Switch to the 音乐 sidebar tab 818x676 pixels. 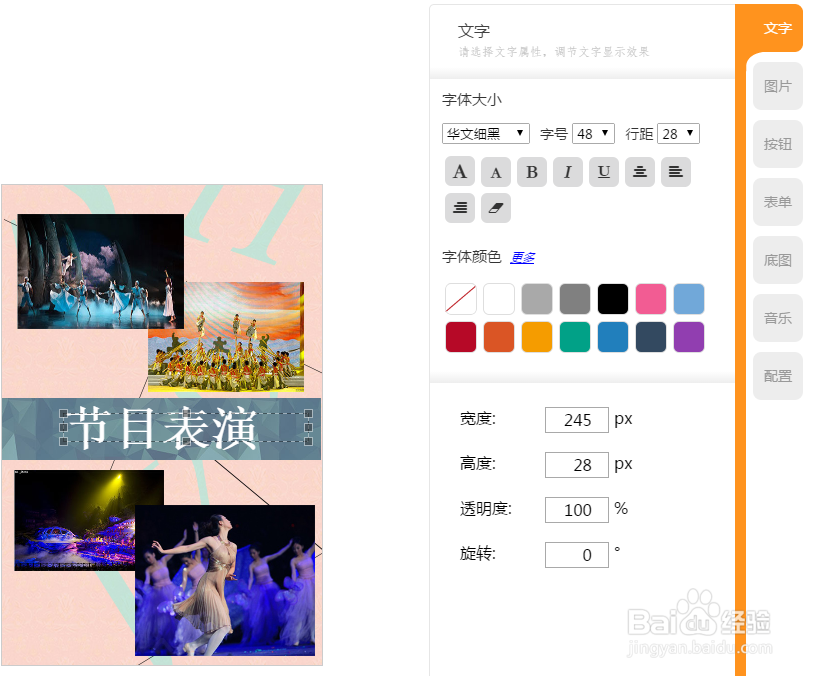coord(778,318)
